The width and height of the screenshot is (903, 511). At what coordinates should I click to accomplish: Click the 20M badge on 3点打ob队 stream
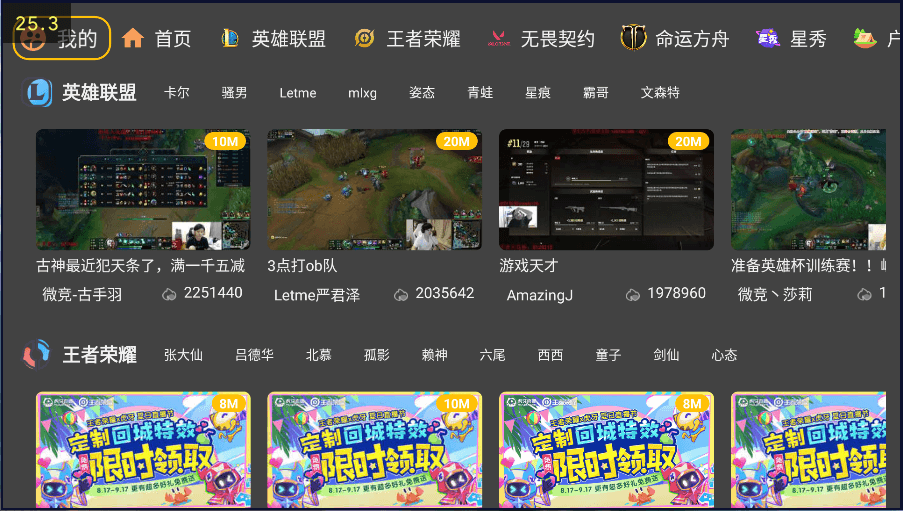click(x=457, y=141)
